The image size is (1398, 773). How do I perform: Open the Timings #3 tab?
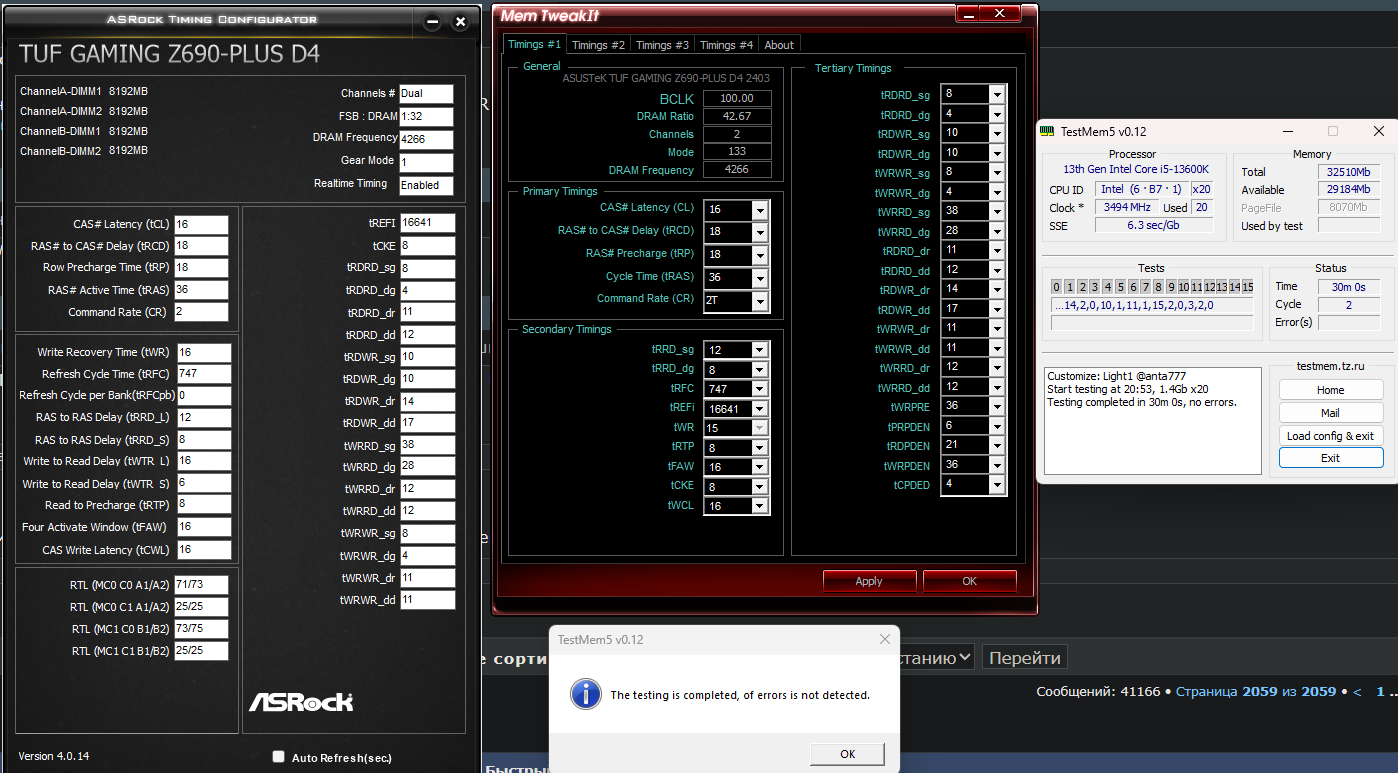[x=662, y=45]
